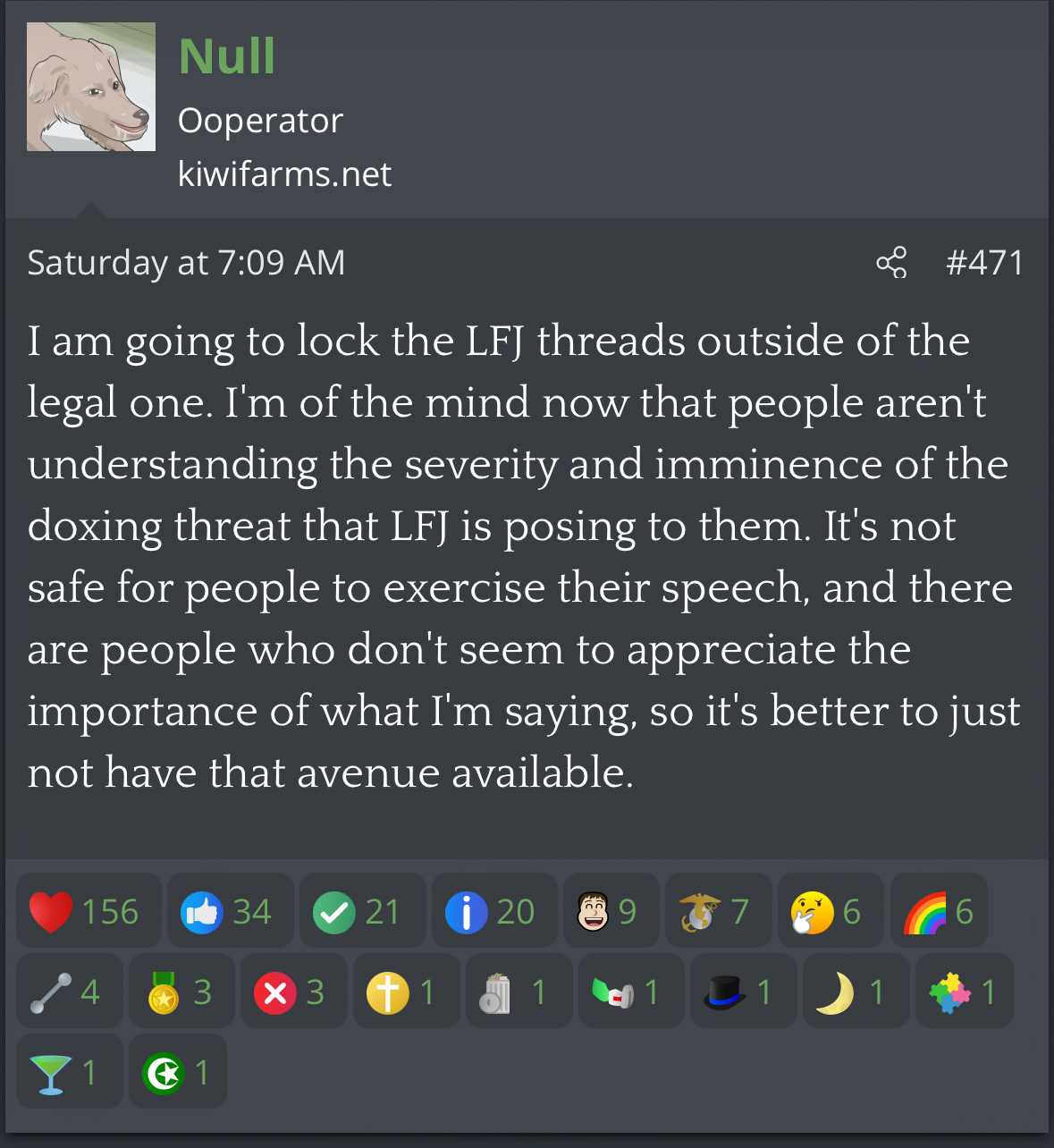The image size is (1054, 1148).
Task: Click the smiling face reaction with 9
Action: coord(611,911)
